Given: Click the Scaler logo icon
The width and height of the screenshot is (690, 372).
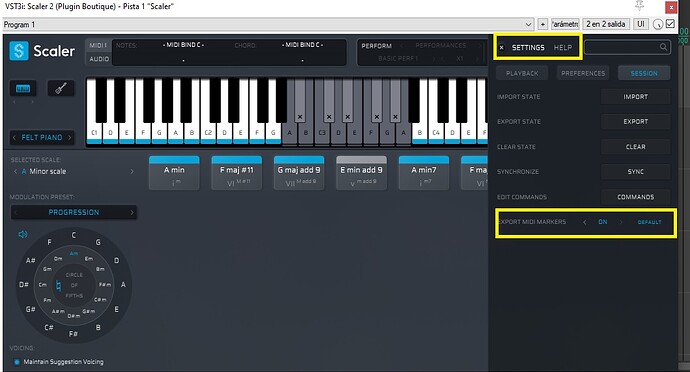Looking at the screenshot, I should point(19,51).
